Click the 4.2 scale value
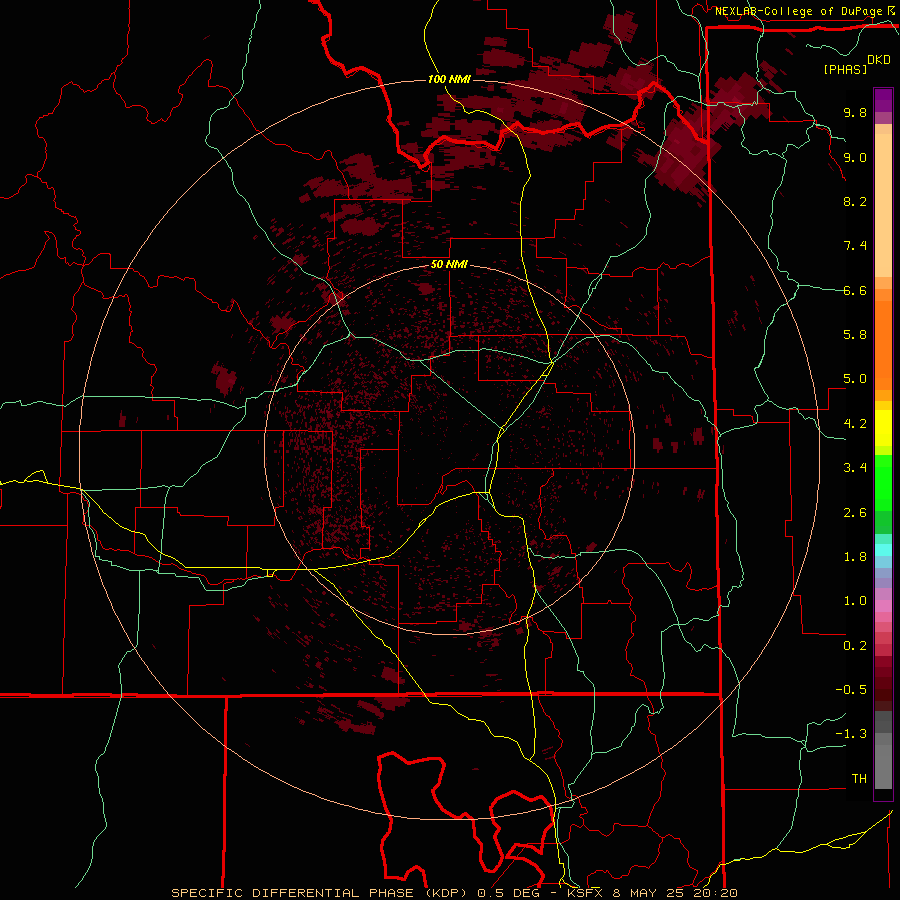 click(x=855, y=424)
